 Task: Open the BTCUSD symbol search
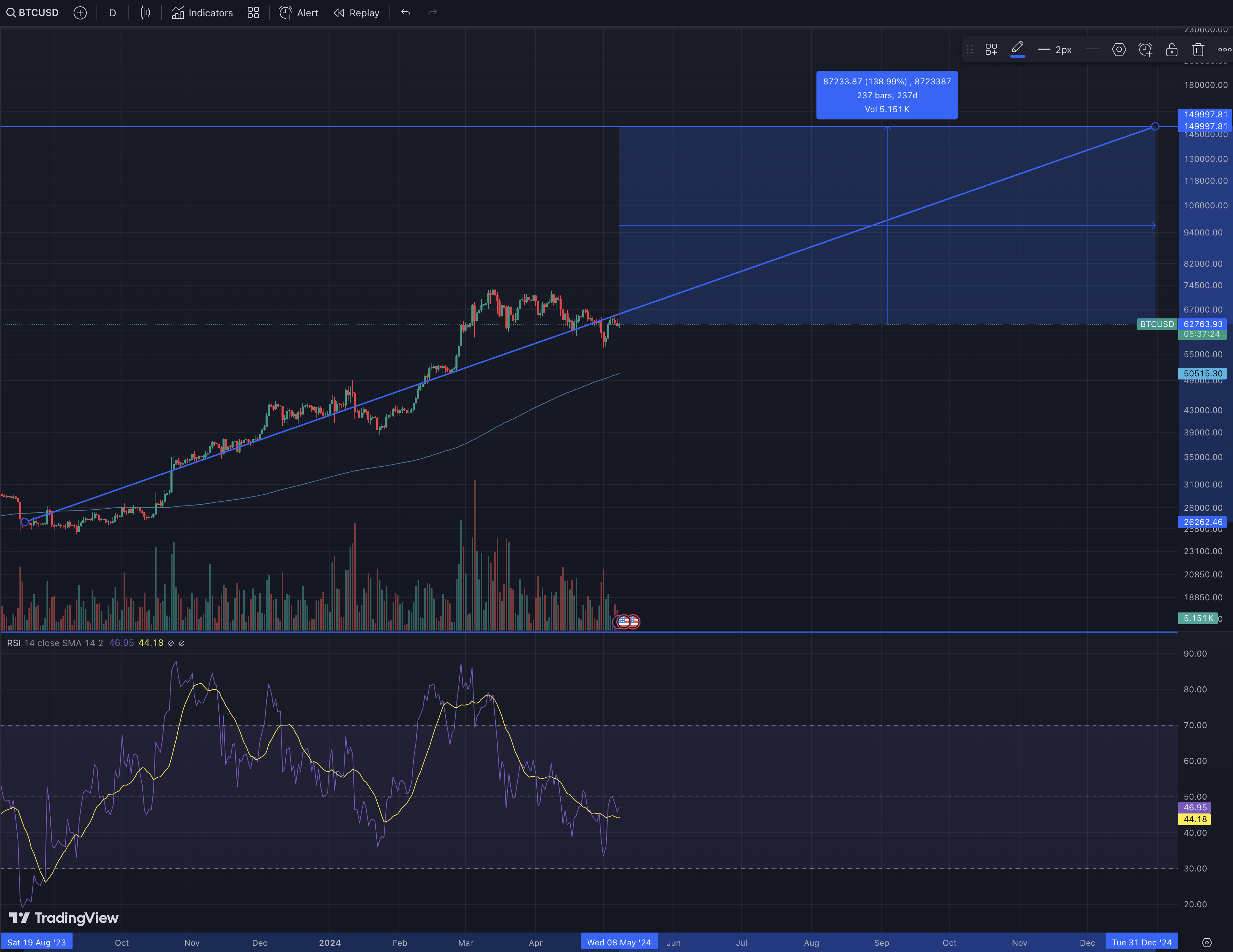pyautogui.click(x=32, y=12)
